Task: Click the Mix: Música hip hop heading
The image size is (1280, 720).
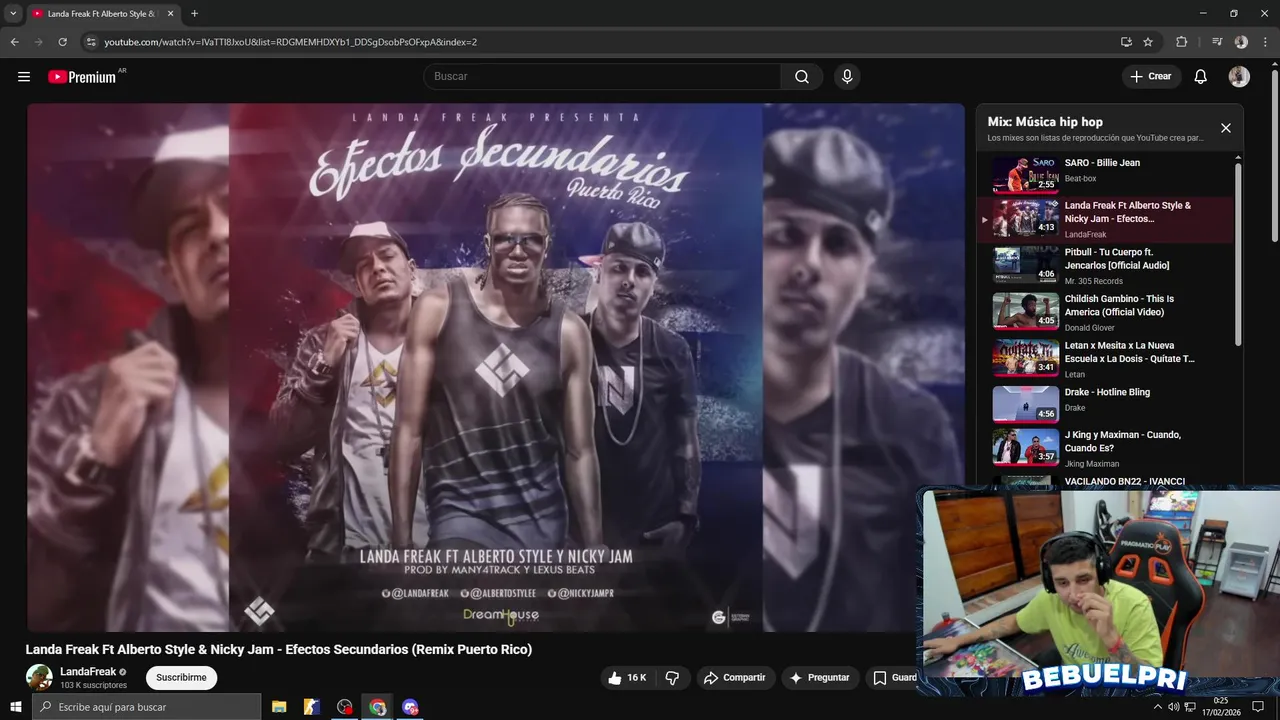Action: click(x=1045, y=122)
